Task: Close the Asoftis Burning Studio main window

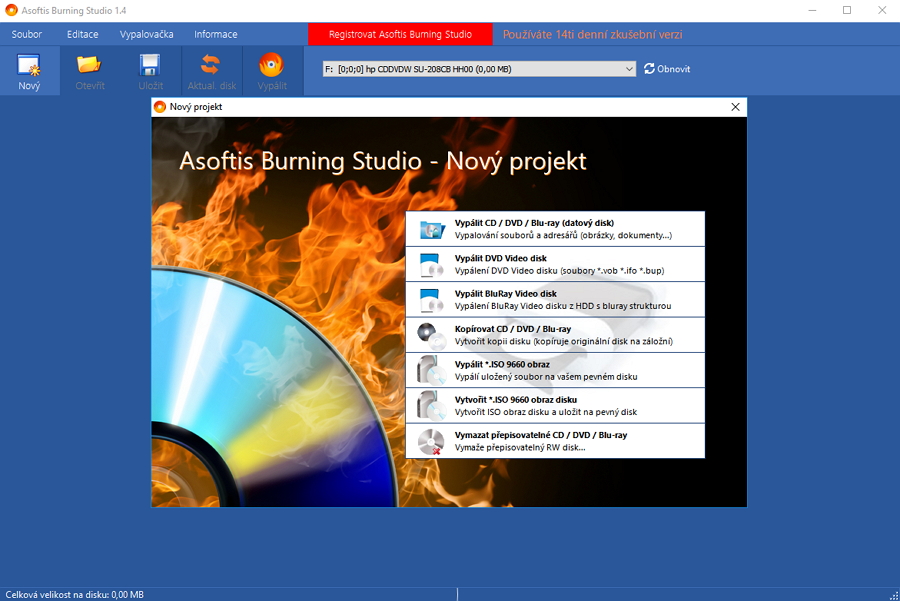Action: (x=882, y=10)
